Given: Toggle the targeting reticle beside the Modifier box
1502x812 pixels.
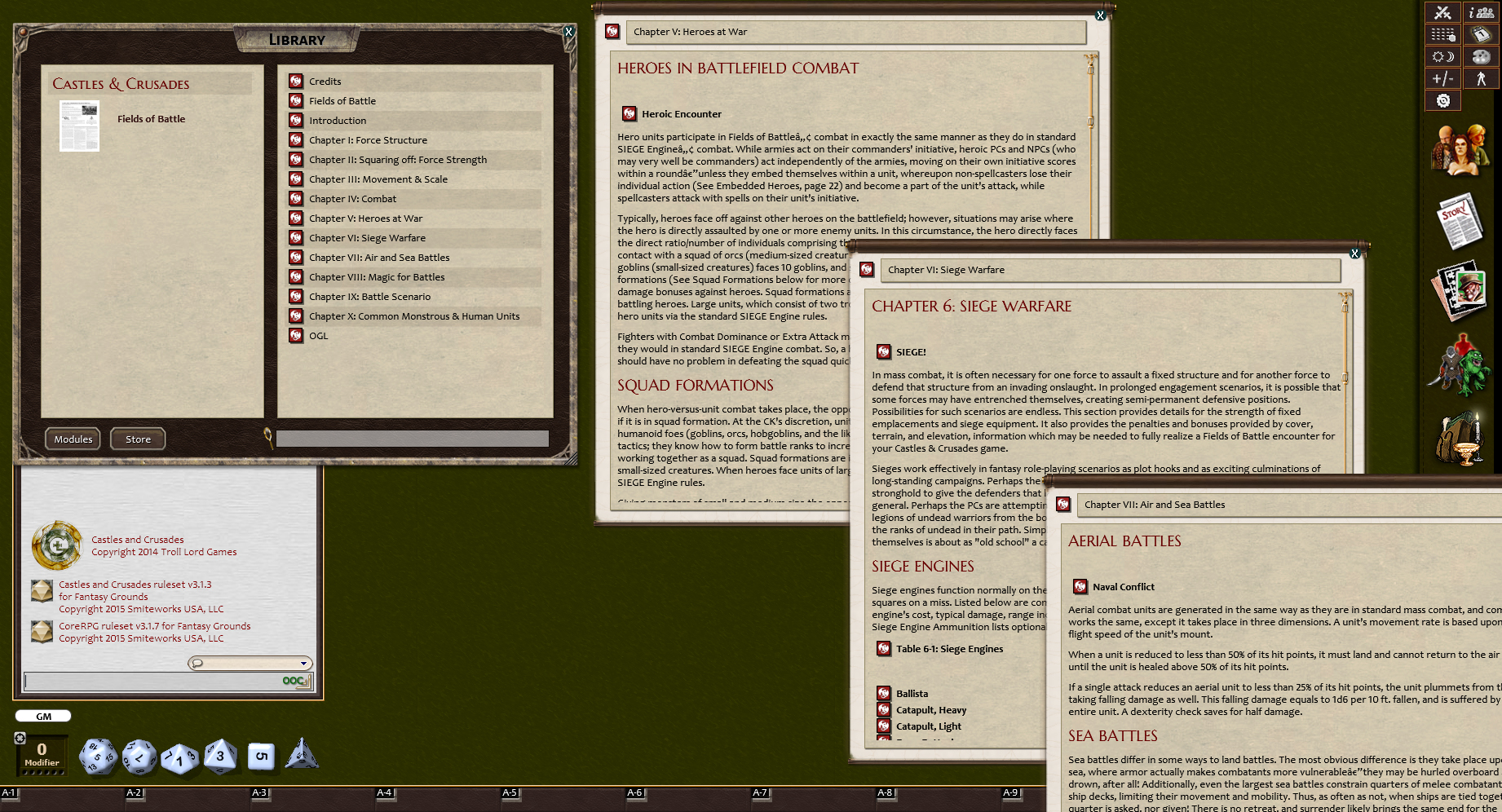Looking at the screenshot, I should pos(19,738).
